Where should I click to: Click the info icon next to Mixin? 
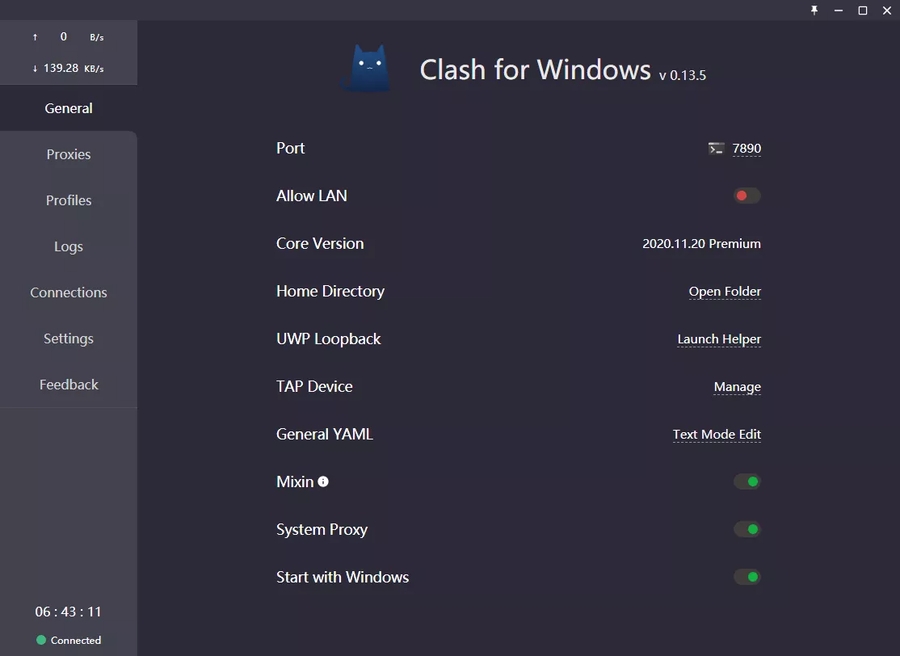pos(323,481)
